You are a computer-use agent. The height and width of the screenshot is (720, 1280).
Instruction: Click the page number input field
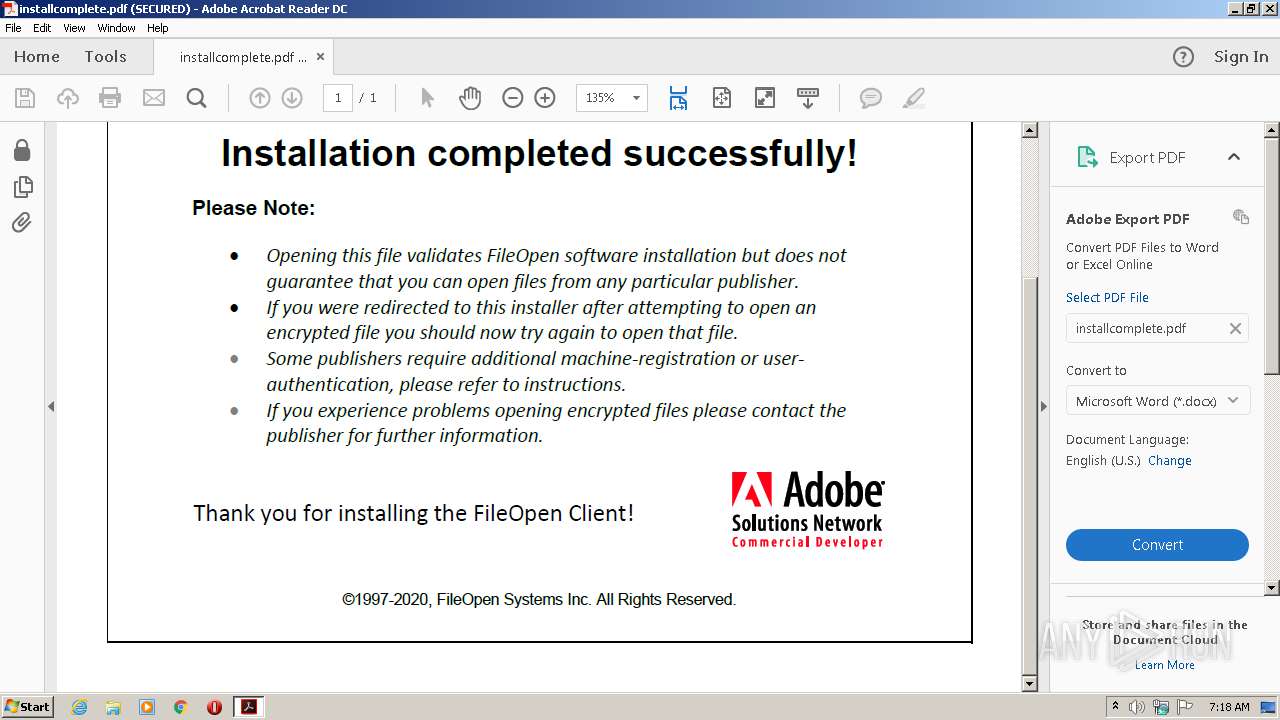pyautogui.click(x=338, y=98)
